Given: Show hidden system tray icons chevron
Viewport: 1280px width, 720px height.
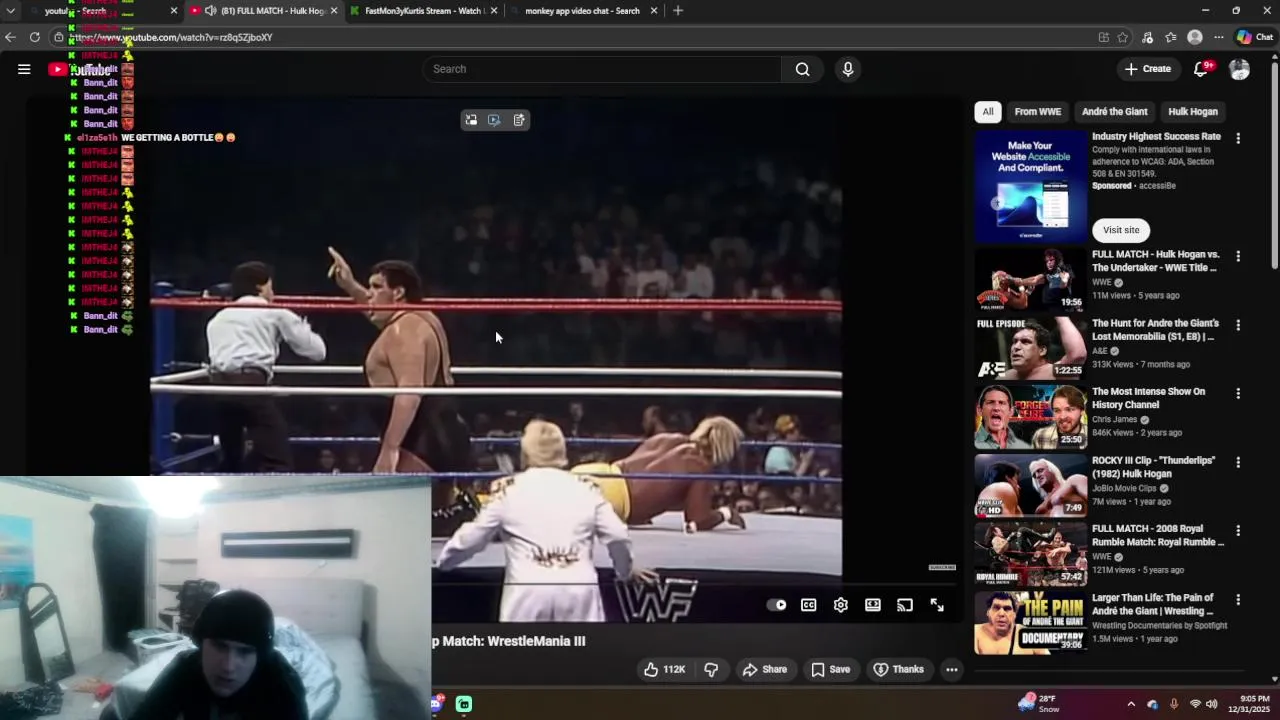Looking at the screenshot, I should point(1131,704).
